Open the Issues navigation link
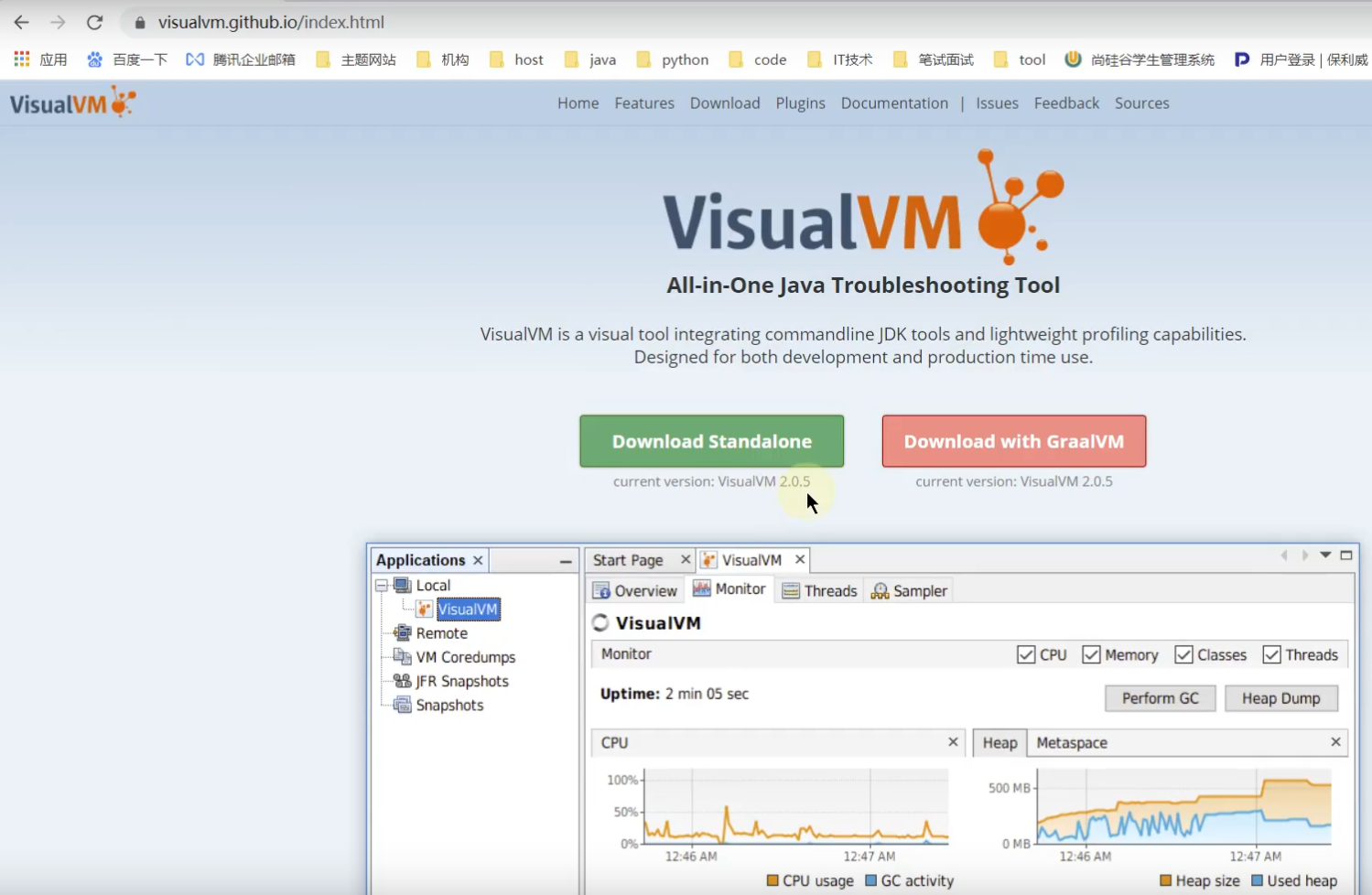This screenshot has height=895, width=1372. click(x=997, y=103)
